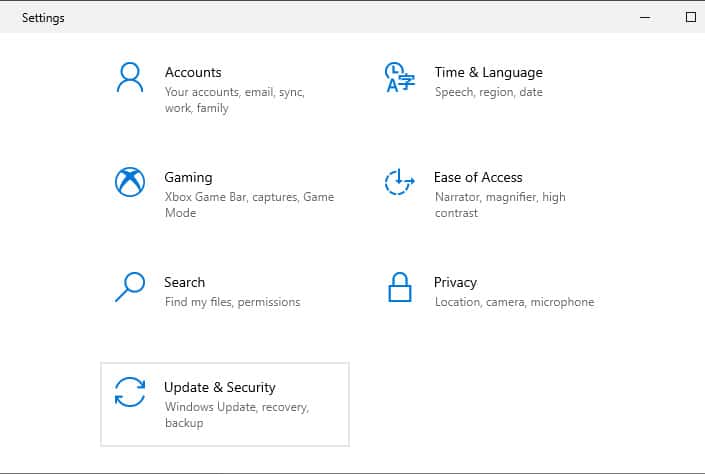Click the Ease of Access dashed-clock icon
705x474 pixels.
point(399,182)
